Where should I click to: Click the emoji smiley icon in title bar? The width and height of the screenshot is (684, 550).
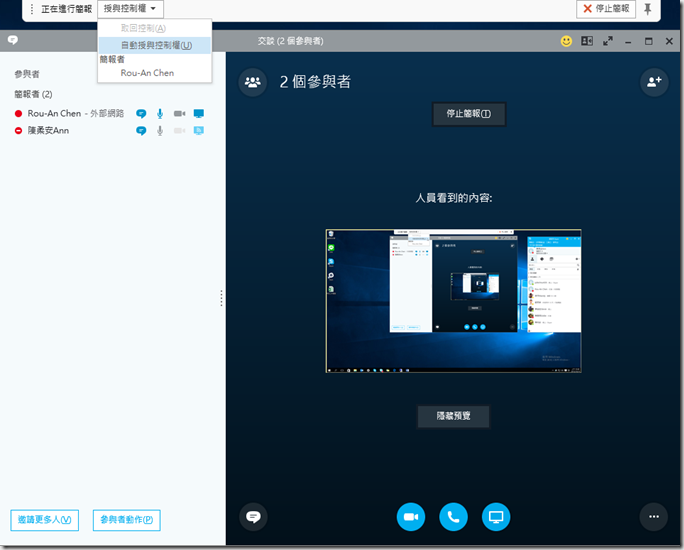[566, 41]
